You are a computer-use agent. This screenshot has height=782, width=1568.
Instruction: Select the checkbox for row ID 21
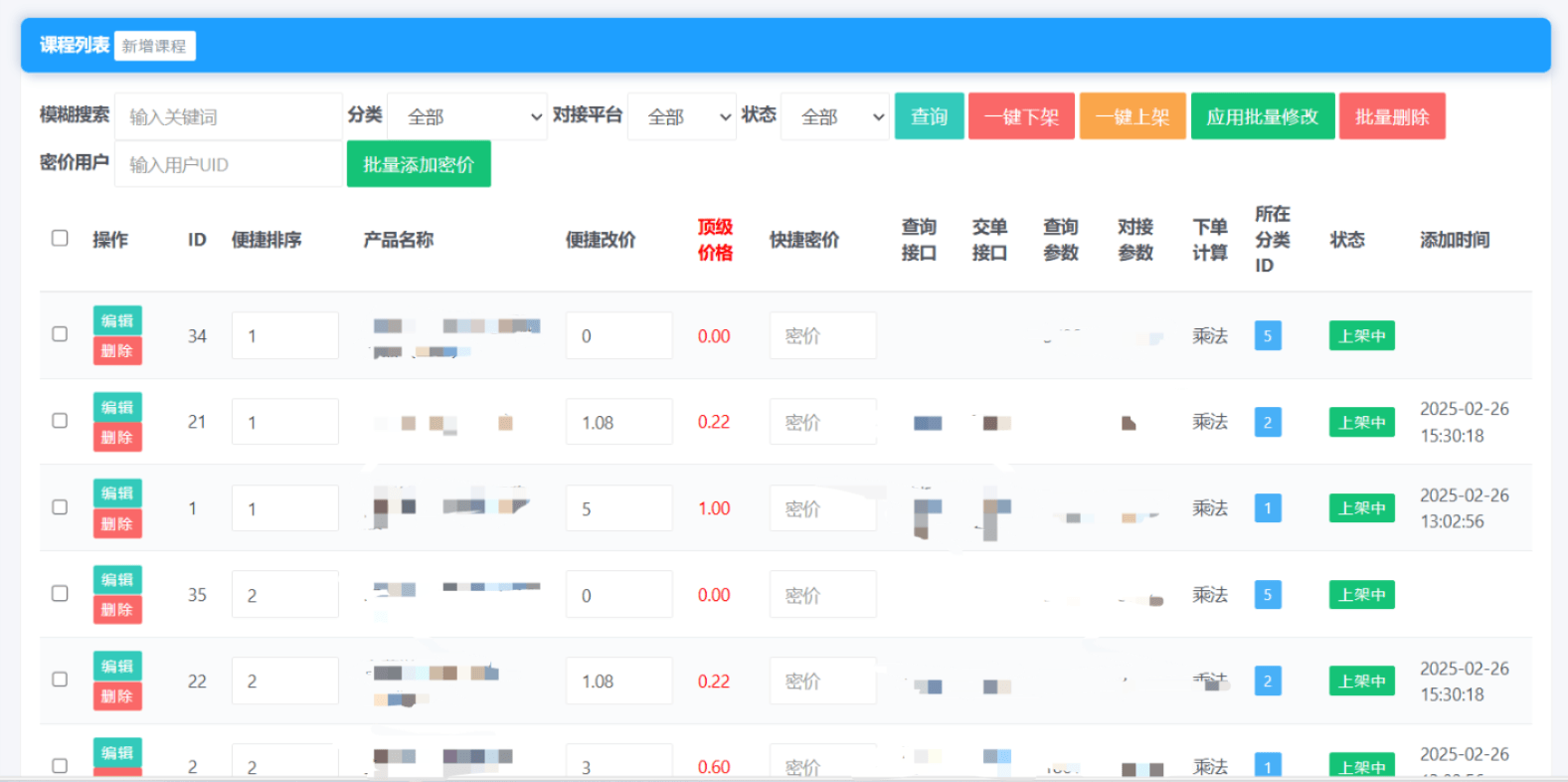[60, 421]
